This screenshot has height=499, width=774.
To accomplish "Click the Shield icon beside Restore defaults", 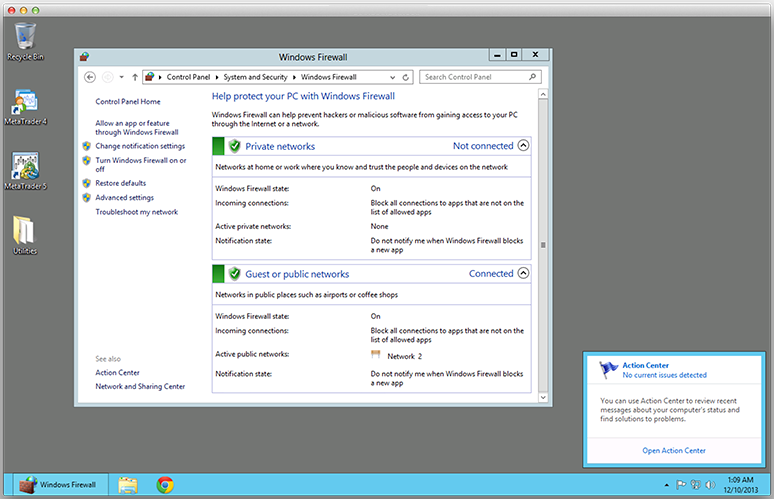I will (86, 183).
